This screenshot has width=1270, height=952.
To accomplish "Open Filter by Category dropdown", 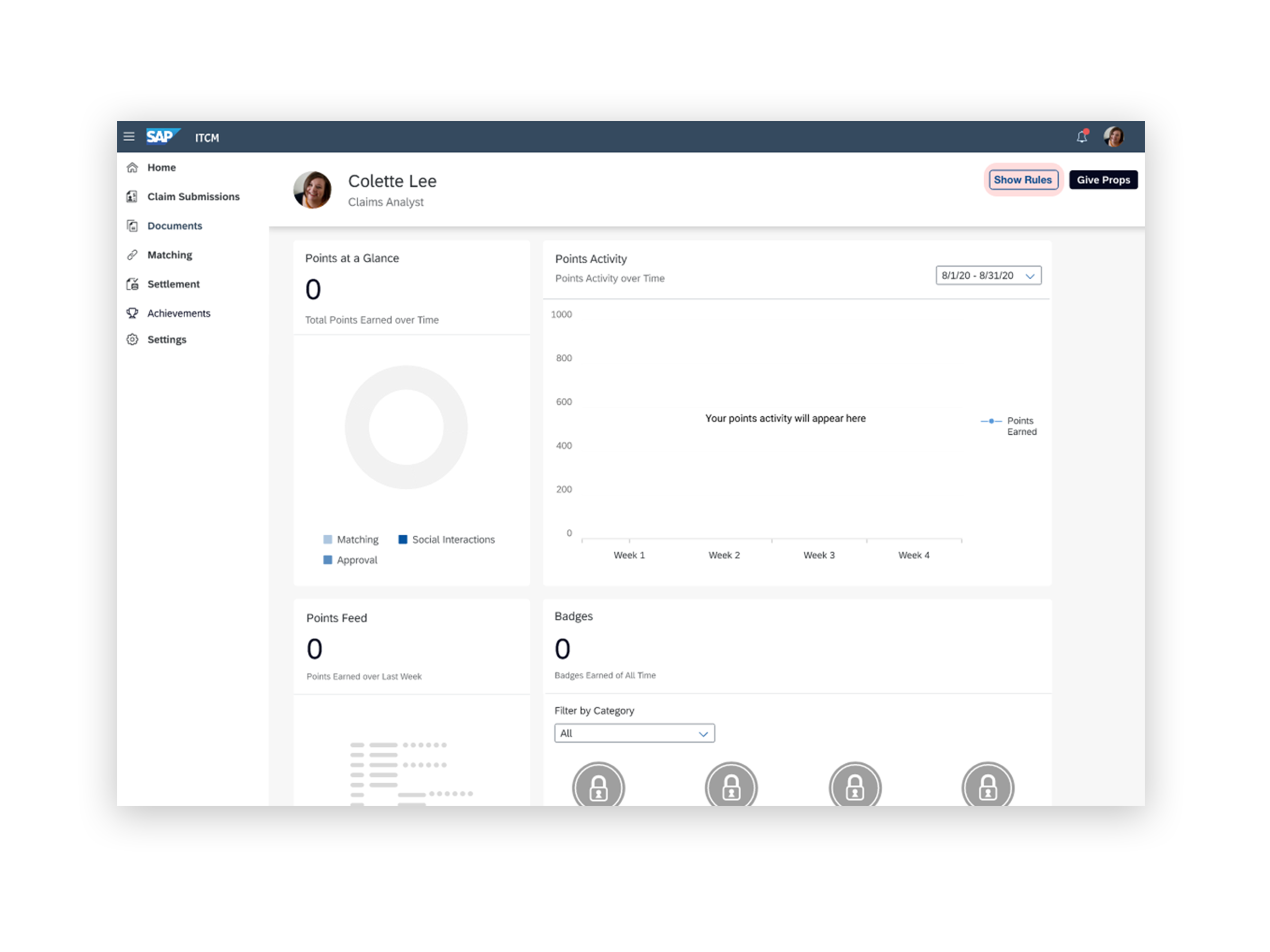I will click(x=634, y=734).
